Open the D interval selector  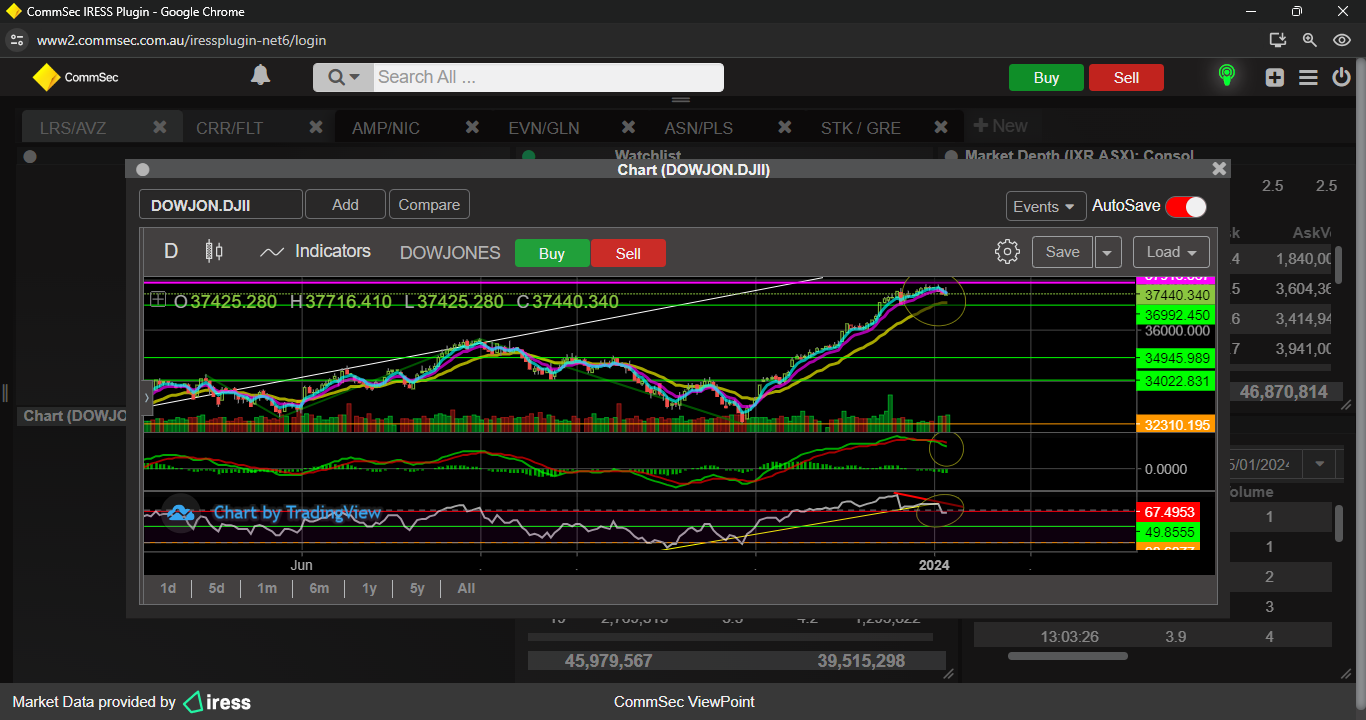coord(171,251)
